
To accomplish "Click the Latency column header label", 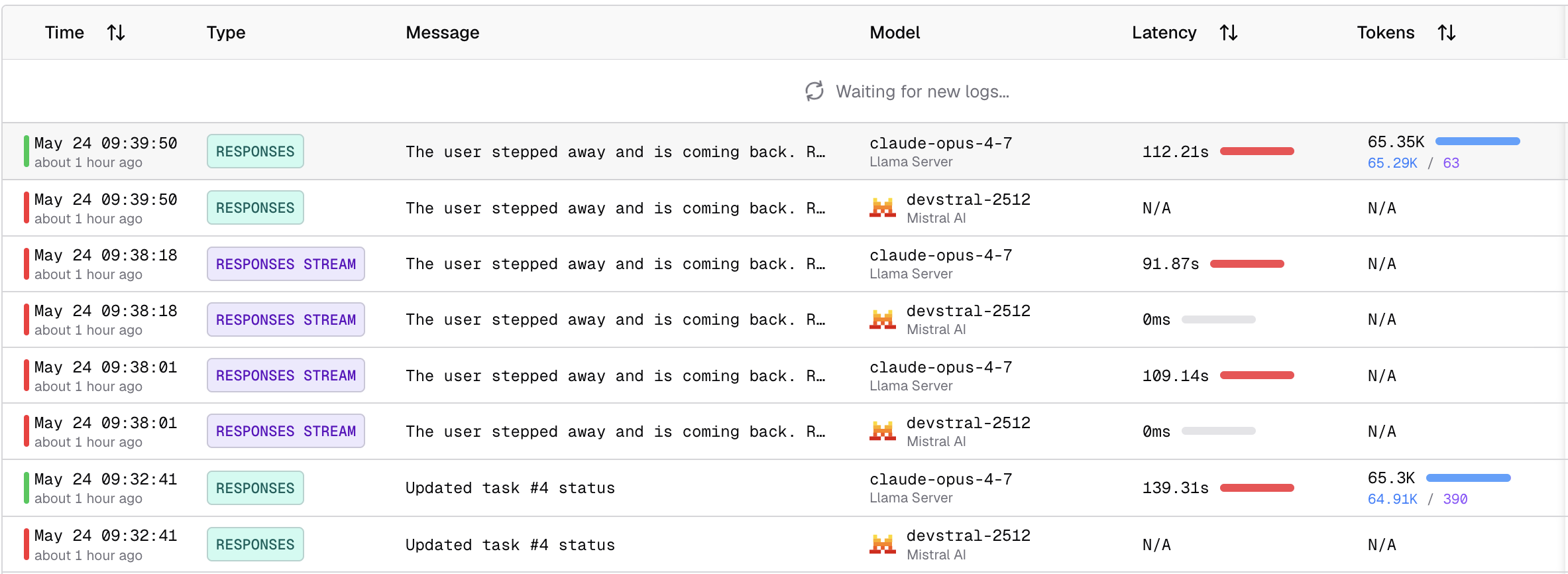I will click(x=1164, y=32).
